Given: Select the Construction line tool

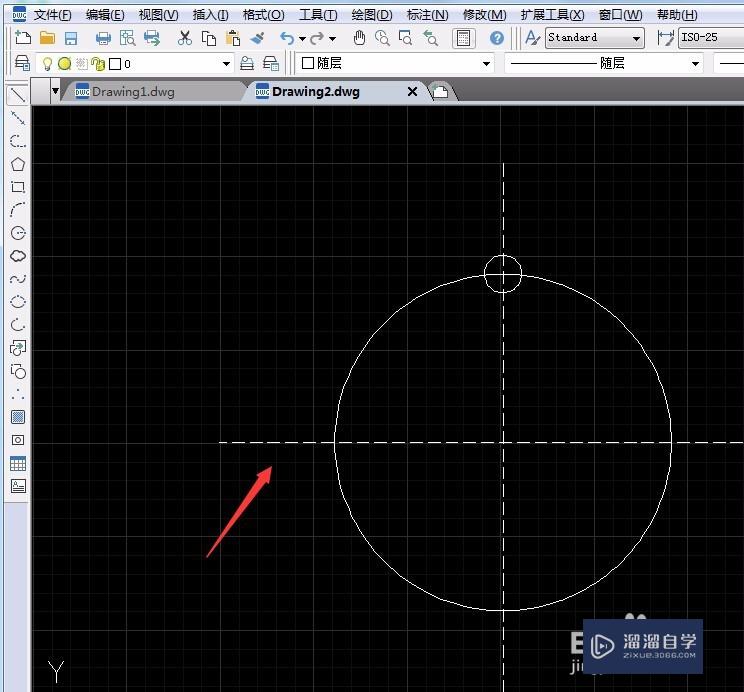Looking at the screenshot, I should click(x=18, y=118).
